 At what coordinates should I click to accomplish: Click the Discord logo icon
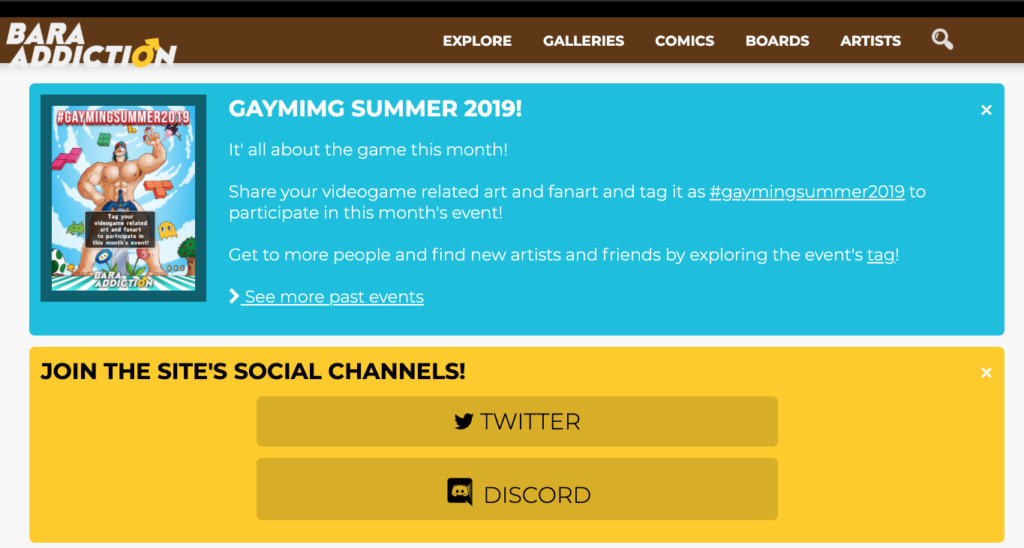(x=460, y=492)
